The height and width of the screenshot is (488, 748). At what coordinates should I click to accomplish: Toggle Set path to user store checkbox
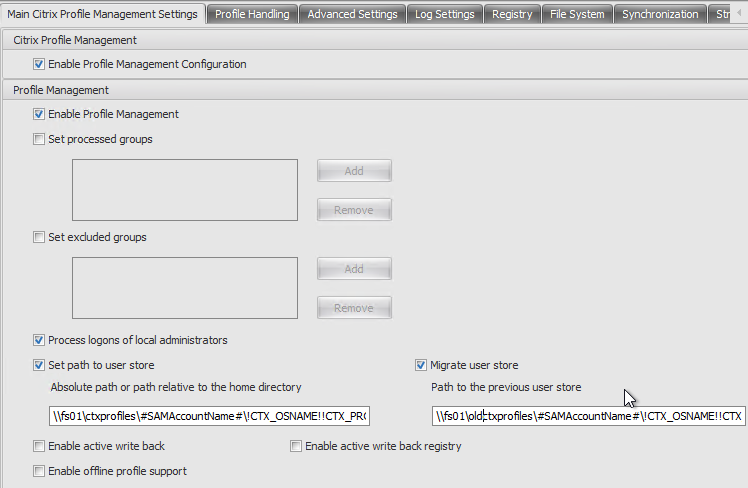(x=39, y=365)
